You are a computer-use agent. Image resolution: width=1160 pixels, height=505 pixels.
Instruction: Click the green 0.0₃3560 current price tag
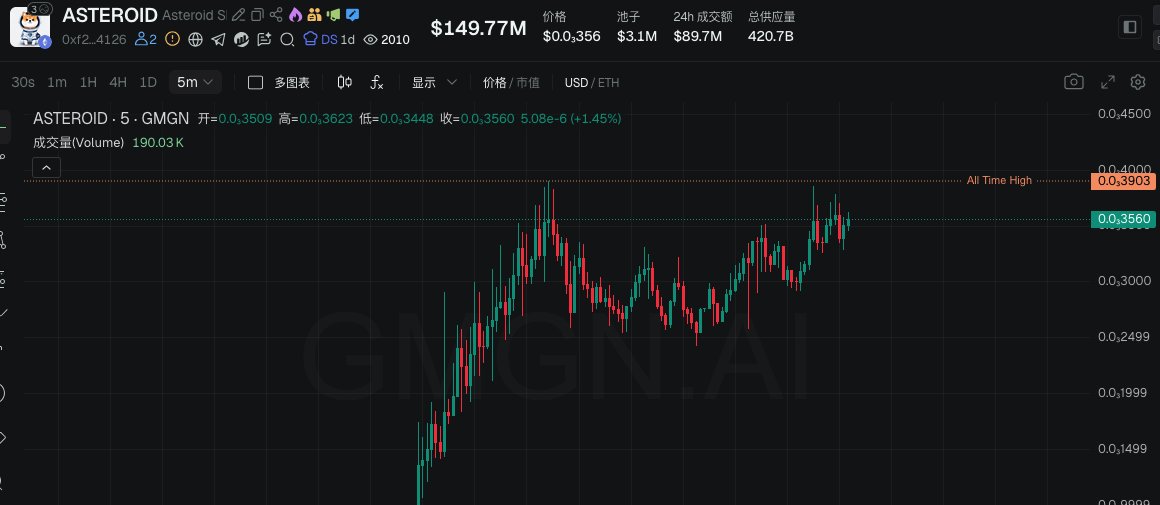tap(1124, 219)
